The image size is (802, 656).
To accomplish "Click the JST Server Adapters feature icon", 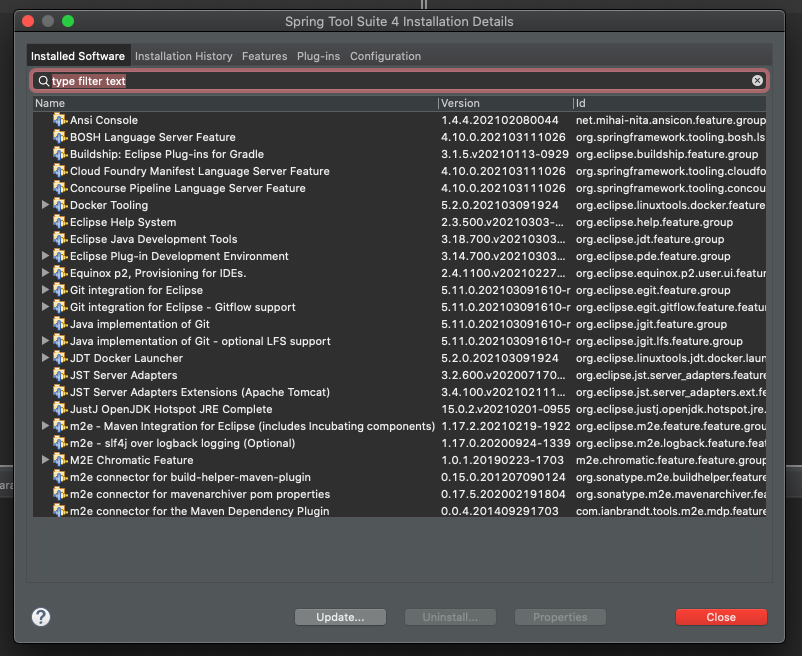I will tap(60, 375).
